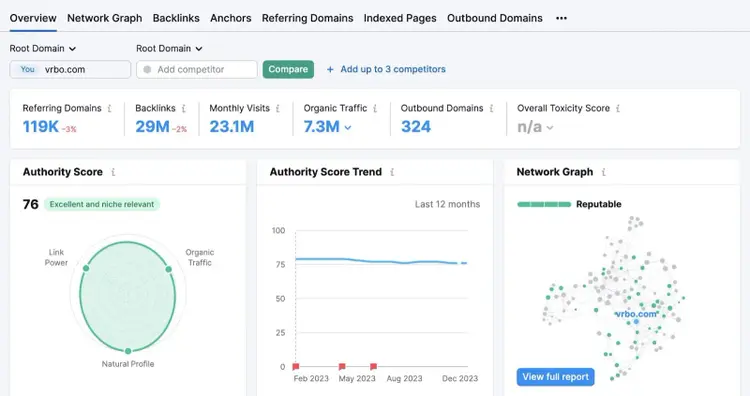Open the Outbound Domains tab
Viewport: 750px width, 396px height.
coord(495,18)
